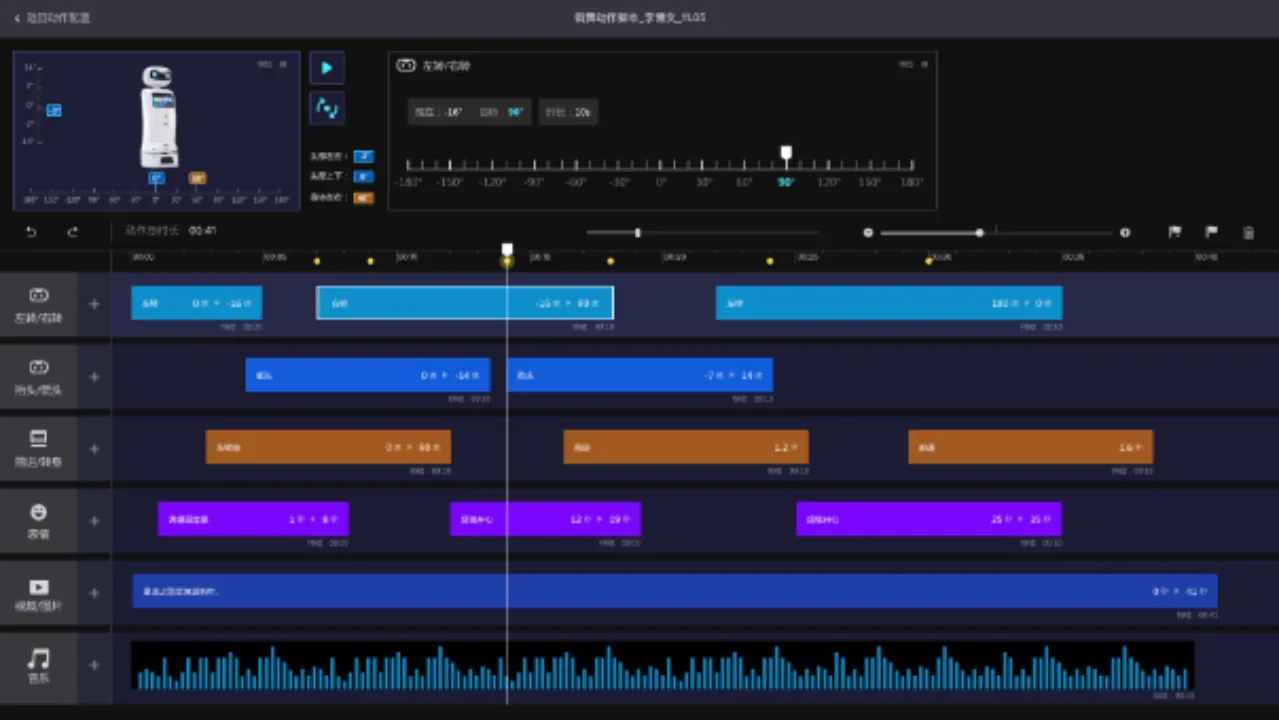Image resolution: width=1279 pixels, height=720 pixels.
Task: Click the cyan value box beside the Play column
Action: click(x=363, y=156)
